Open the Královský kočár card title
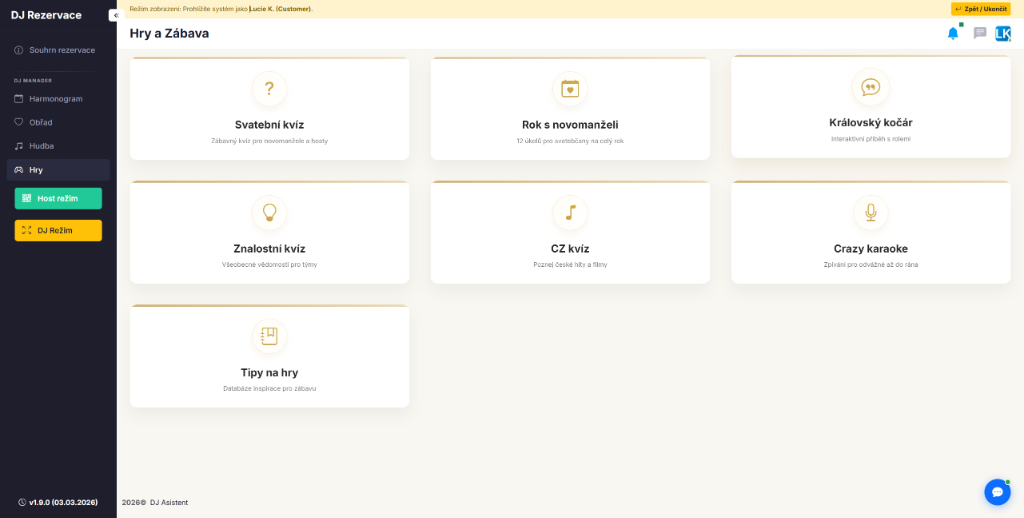Viewport: 1024px width, 518px height. pos(871,122)
